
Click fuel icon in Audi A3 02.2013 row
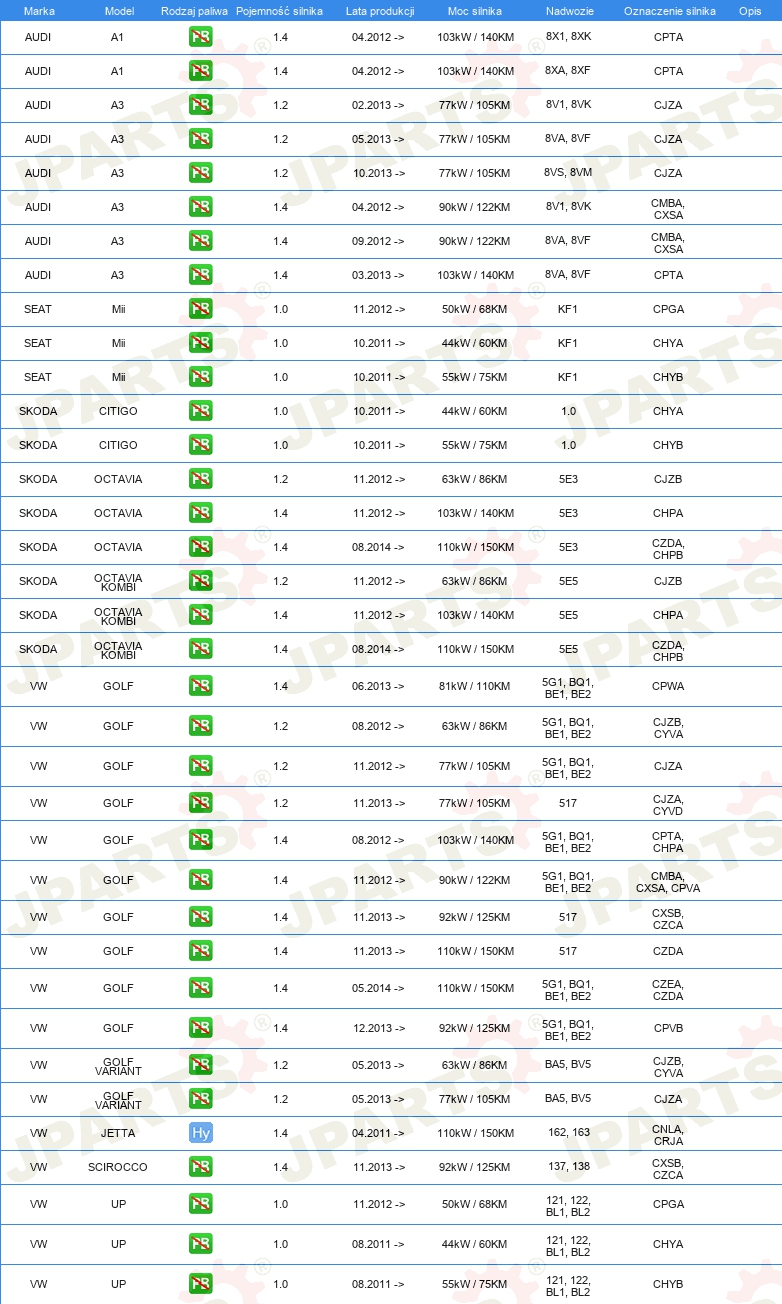click(200, 105)
